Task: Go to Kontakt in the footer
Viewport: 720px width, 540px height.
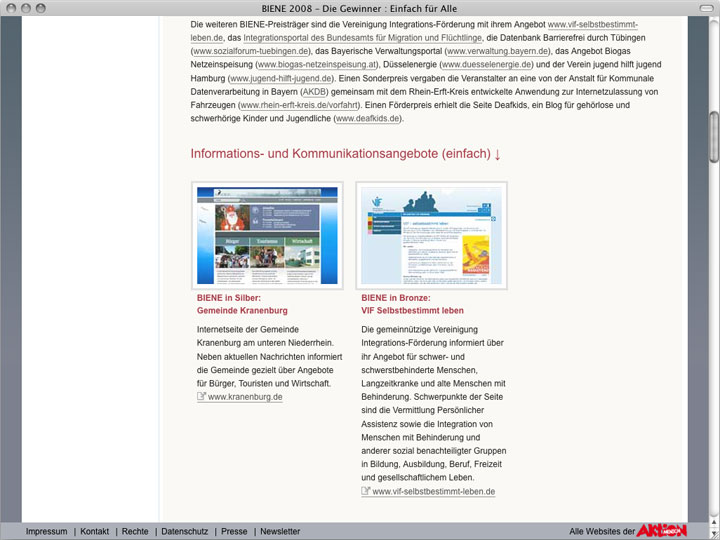Action: pyautogui.click(x=95, y=532)
